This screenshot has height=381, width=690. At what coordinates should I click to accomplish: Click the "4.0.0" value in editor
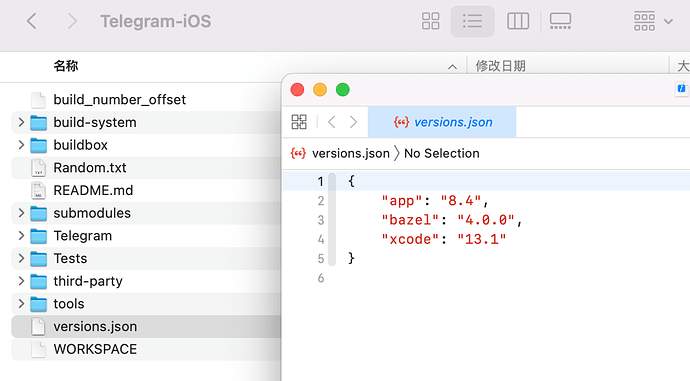[486, 220]
